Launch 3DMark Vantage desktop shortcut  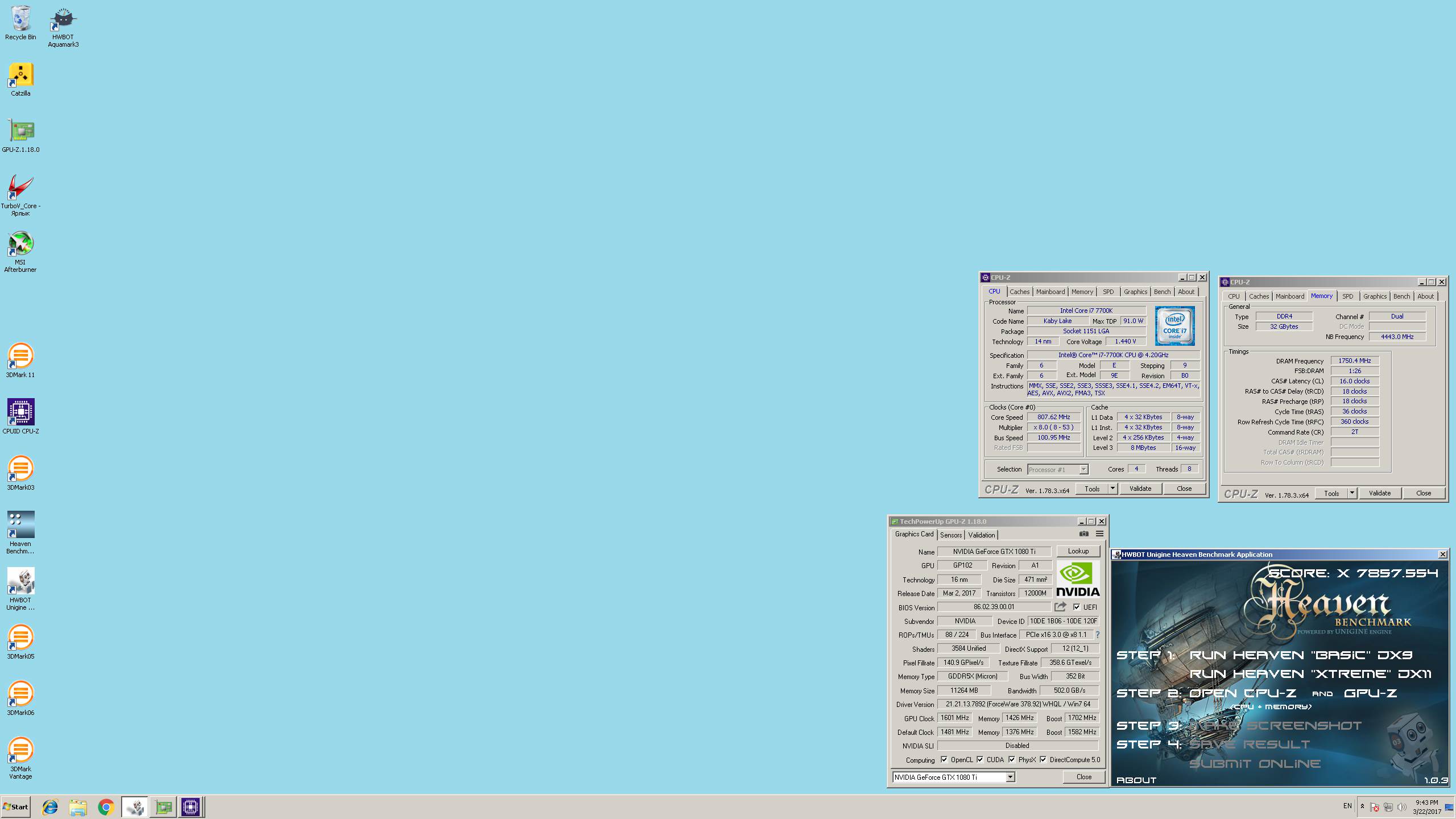20,758
